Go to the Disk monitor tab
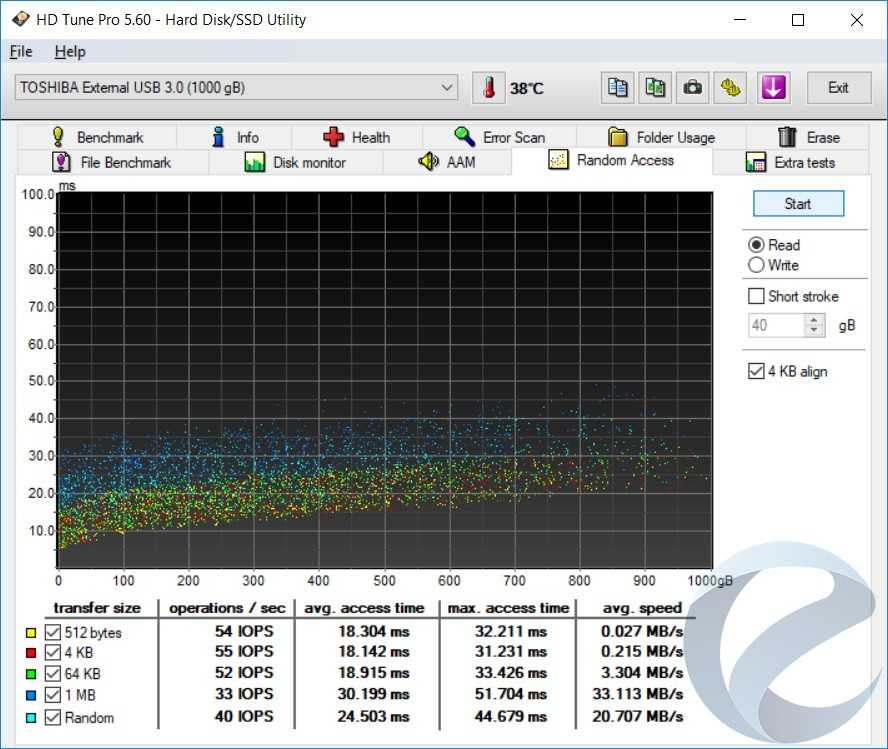 pos(295,162)
